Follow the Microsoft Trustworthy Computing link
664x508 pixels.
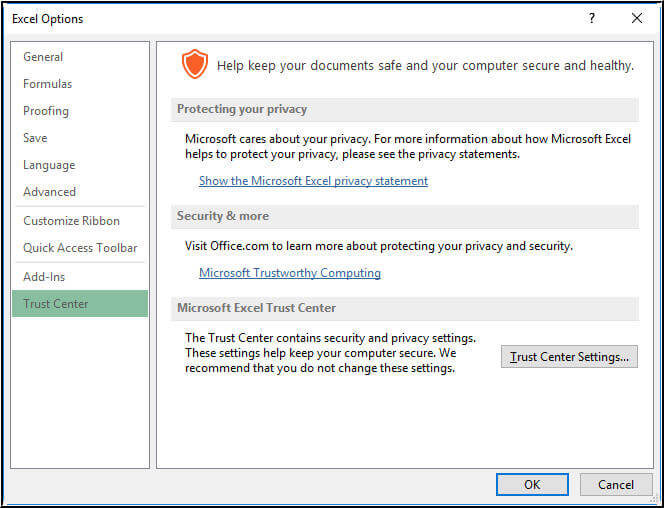[290, 273]
